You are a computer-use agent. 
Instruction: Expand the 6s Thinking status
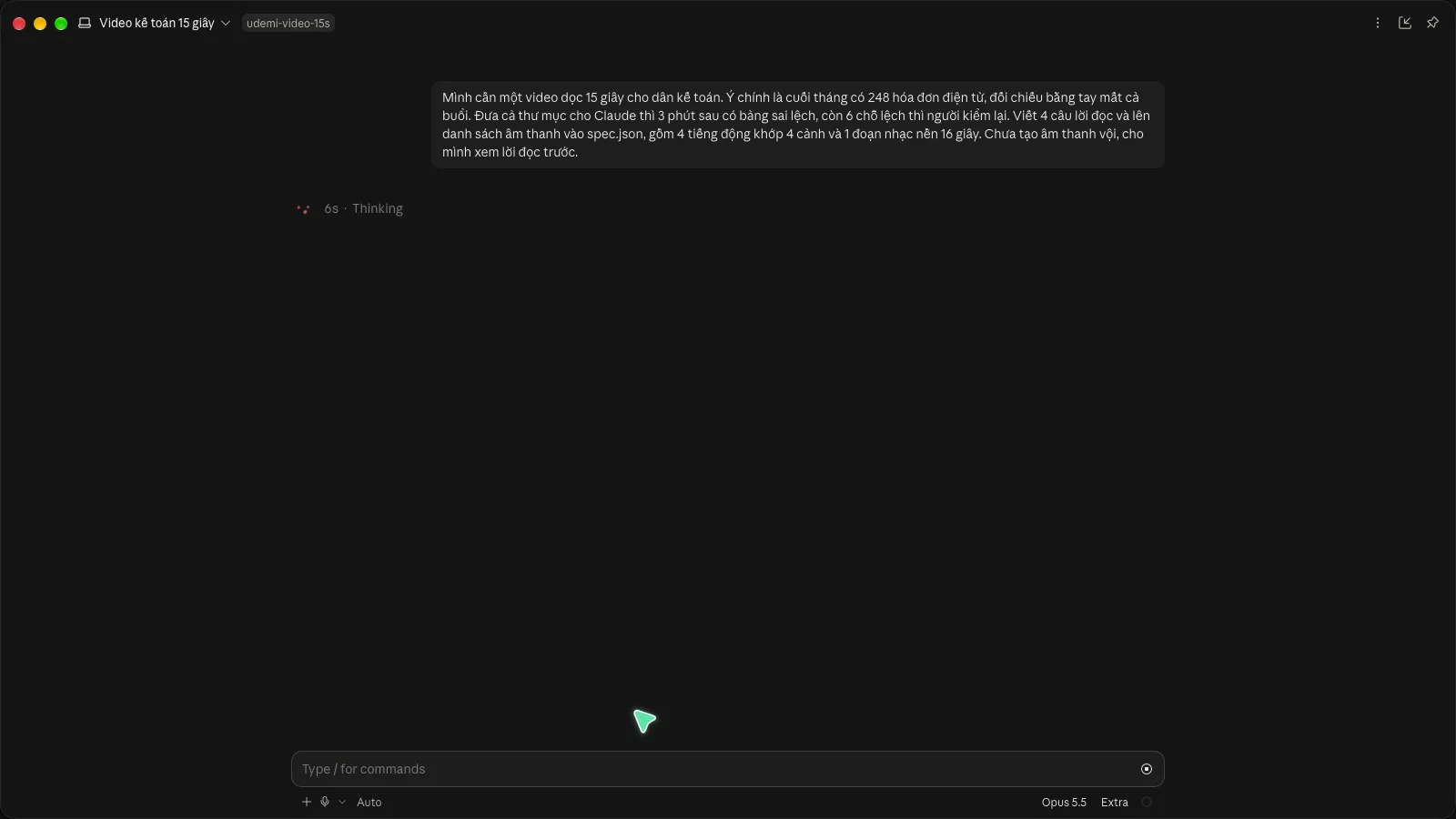pyautogui.click(x=363, y=208)
